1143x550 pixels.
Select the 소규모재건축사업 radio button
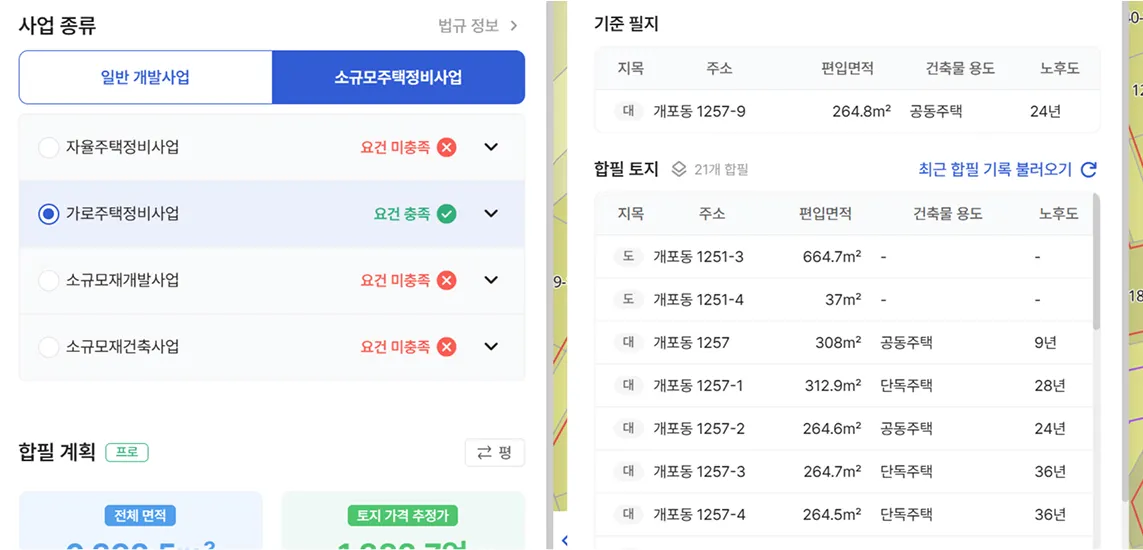pyautogui.click(x=48, y=347)
